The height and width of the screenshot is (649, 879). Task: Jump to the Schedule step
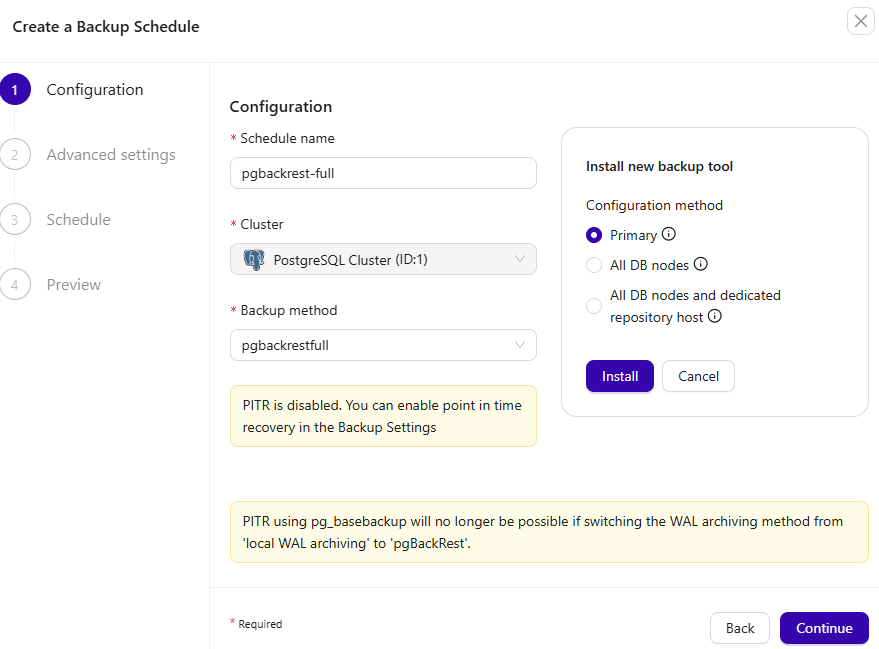point(78,220)
